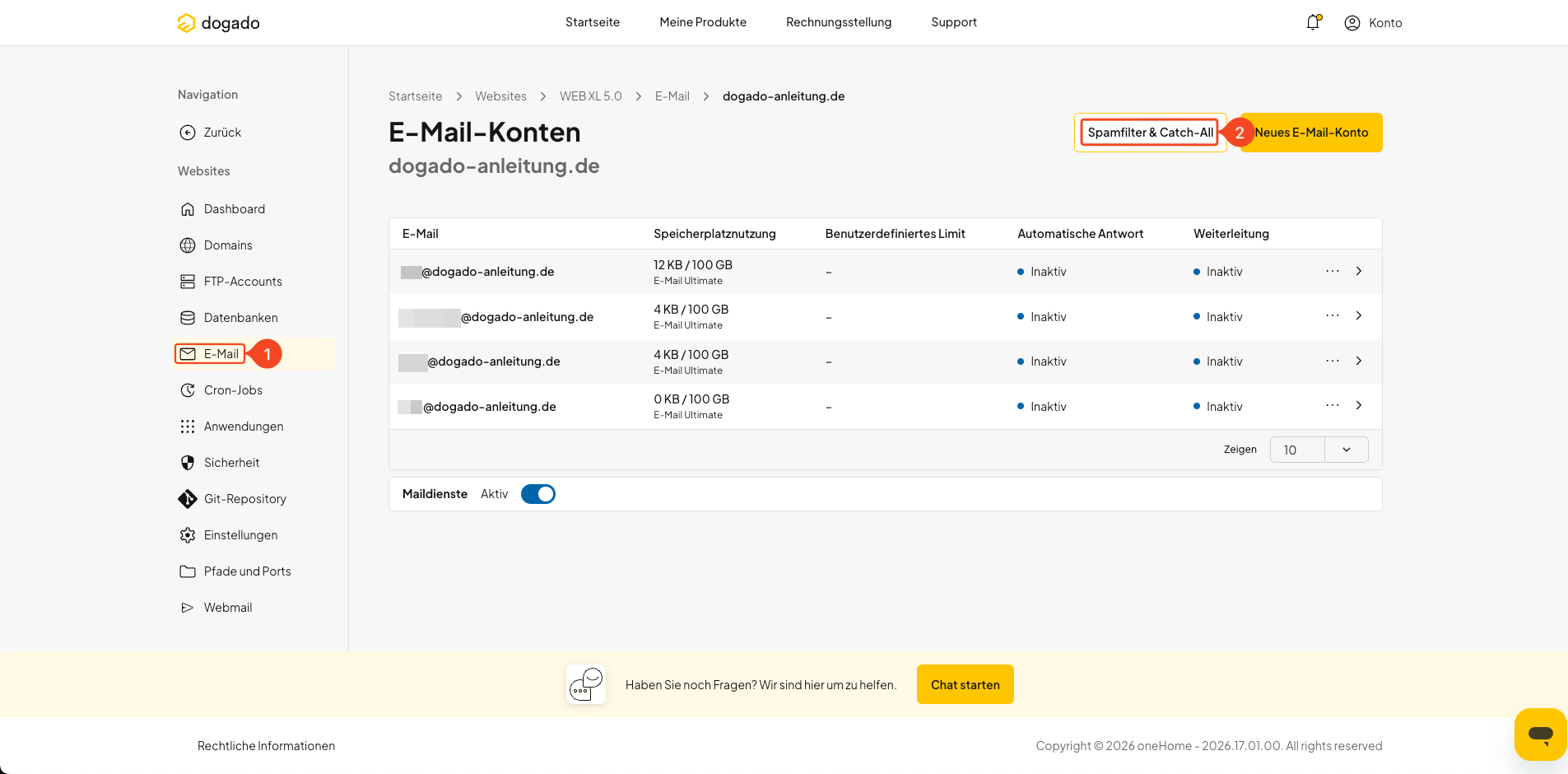Screen dimensions: 1568x774
Task: Select Webmail label in sidebar
Action: (228, 608)
